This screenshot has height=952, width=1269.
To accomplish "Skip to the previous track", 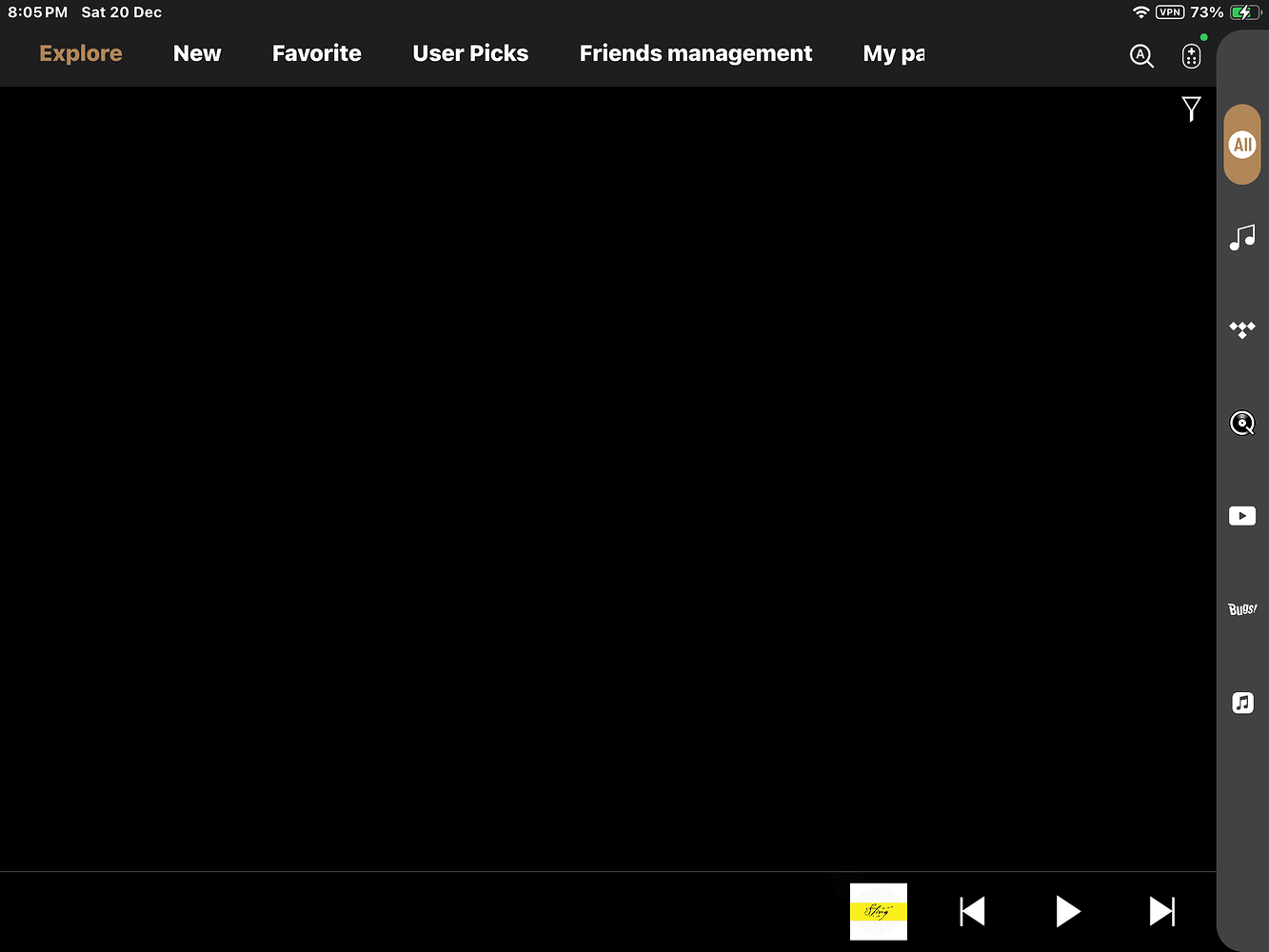I will (x=972, y=911).
